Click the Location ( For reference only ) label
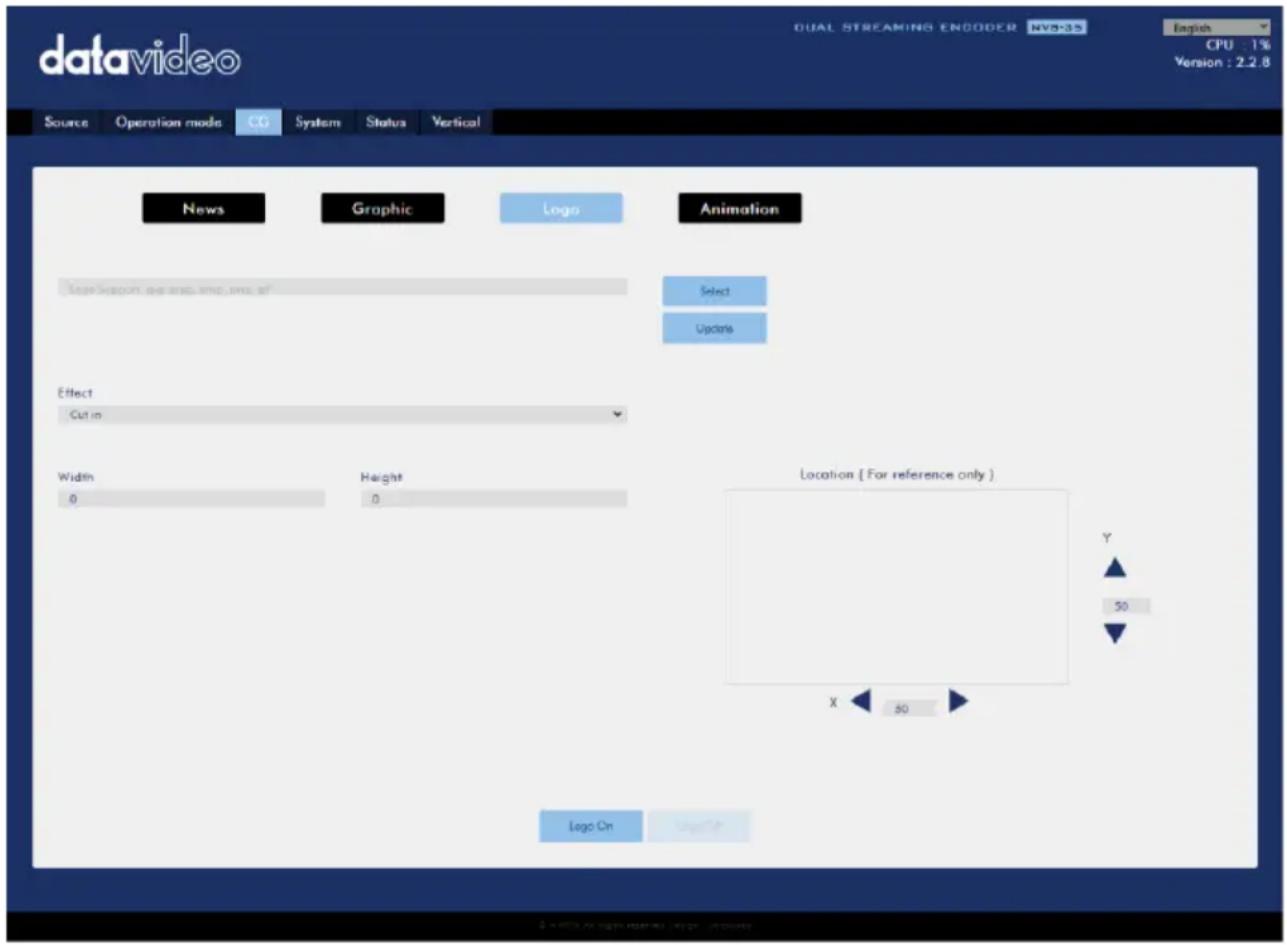Image resolution: width=1287 pixels, height=945 pixels. click(897, 474)
